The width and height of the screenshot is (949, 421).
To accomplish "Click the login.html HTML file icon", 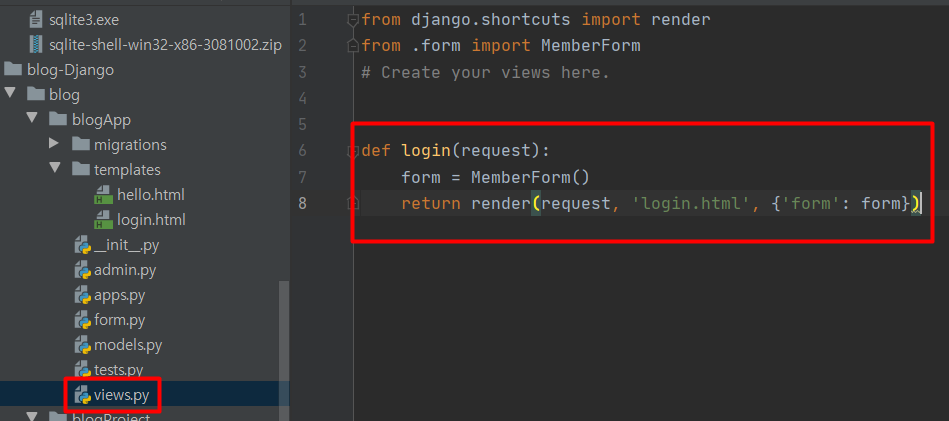I will coord(104,220).
